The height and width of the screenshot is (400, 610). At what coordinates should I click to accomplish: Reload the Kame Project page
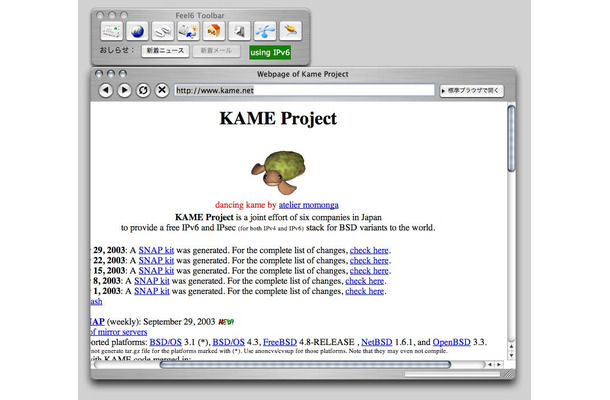point(143,90)
